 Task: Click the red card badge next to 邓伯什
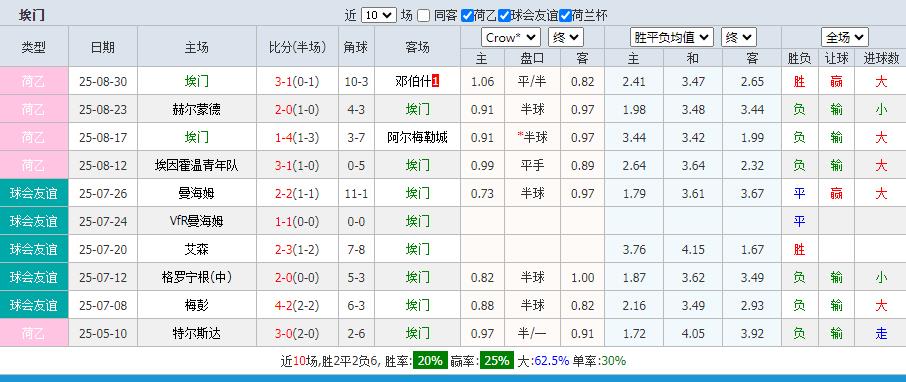coord(436,81)
